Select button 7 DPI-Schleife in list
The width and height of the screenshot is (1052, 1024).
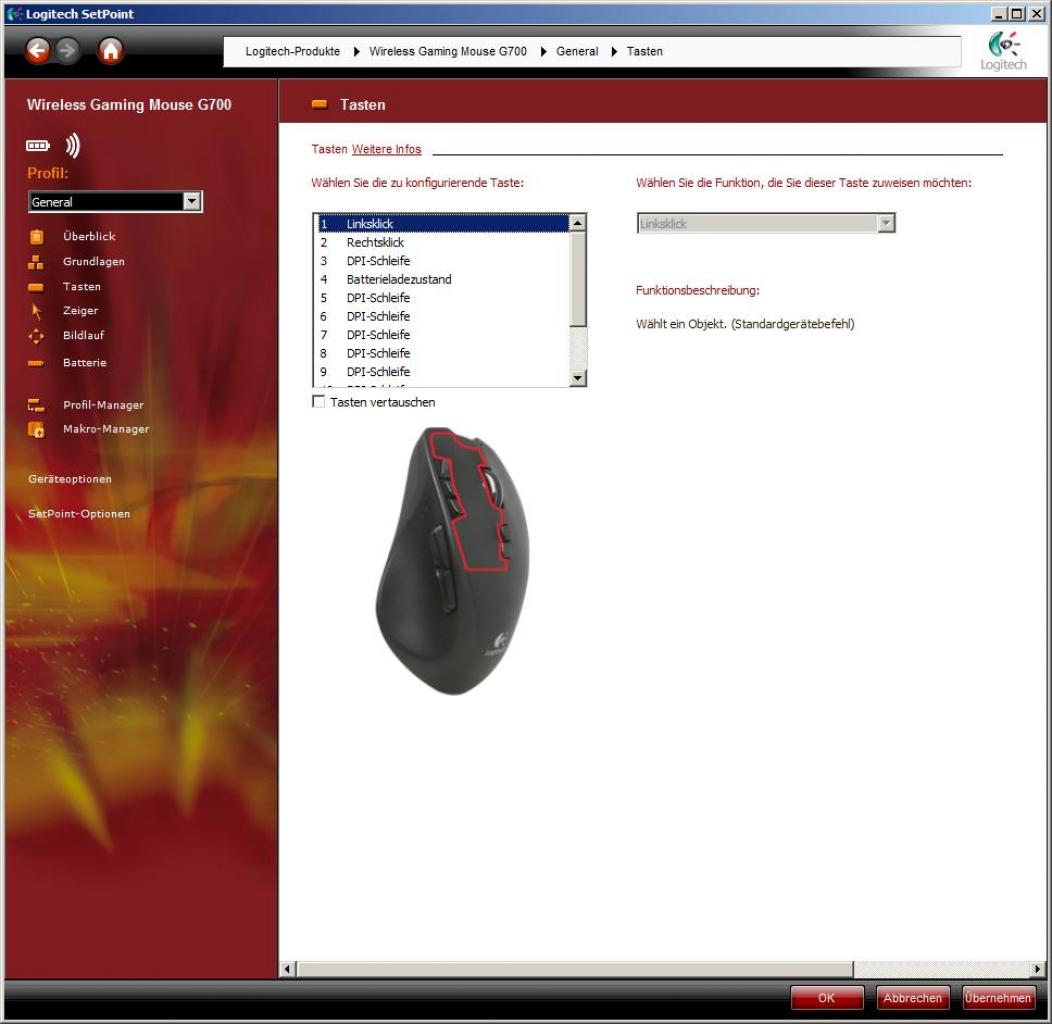tap(443, 335)
